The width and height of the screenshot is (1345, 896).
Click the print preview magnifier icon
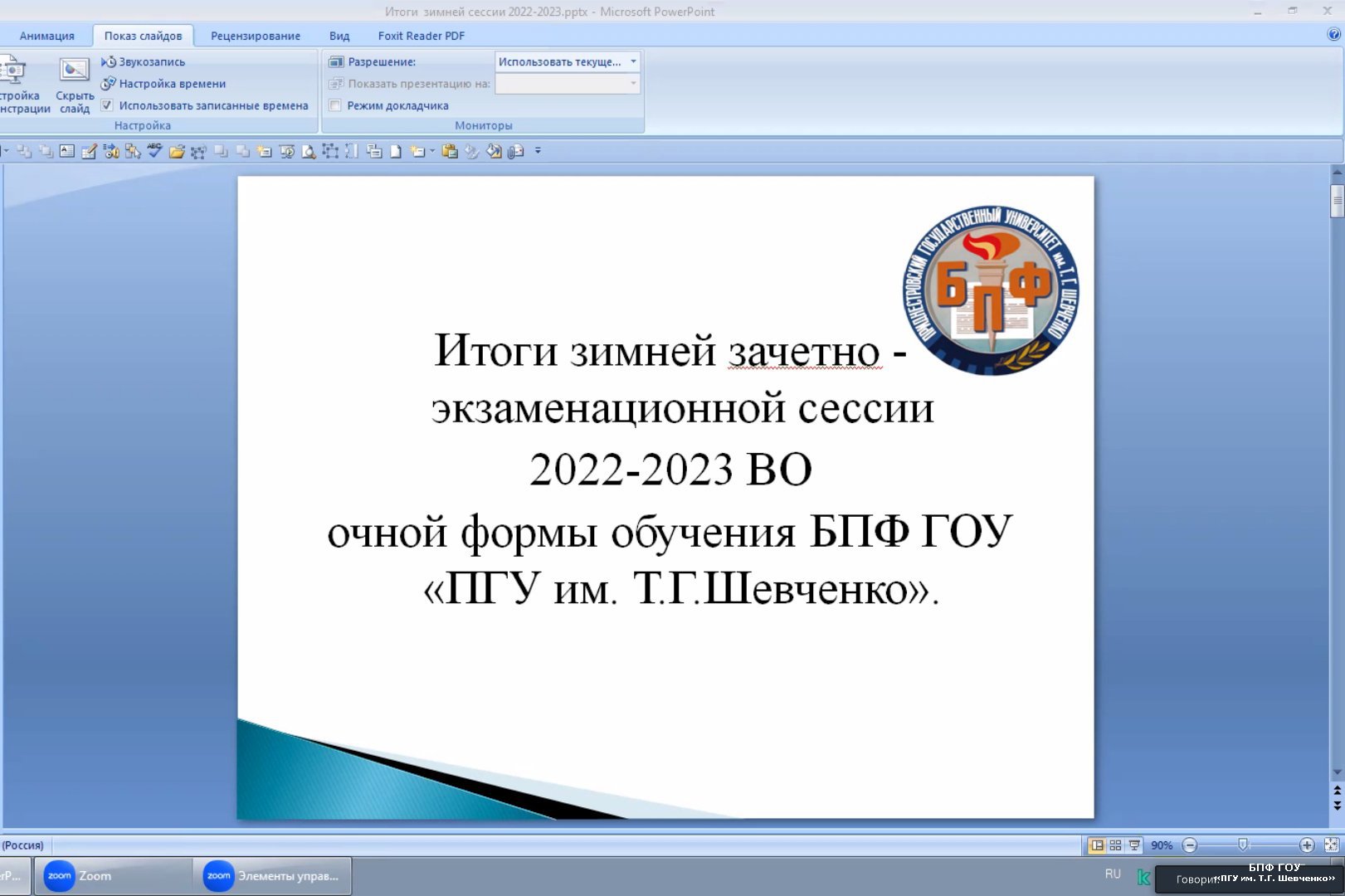tap(309, 151)
